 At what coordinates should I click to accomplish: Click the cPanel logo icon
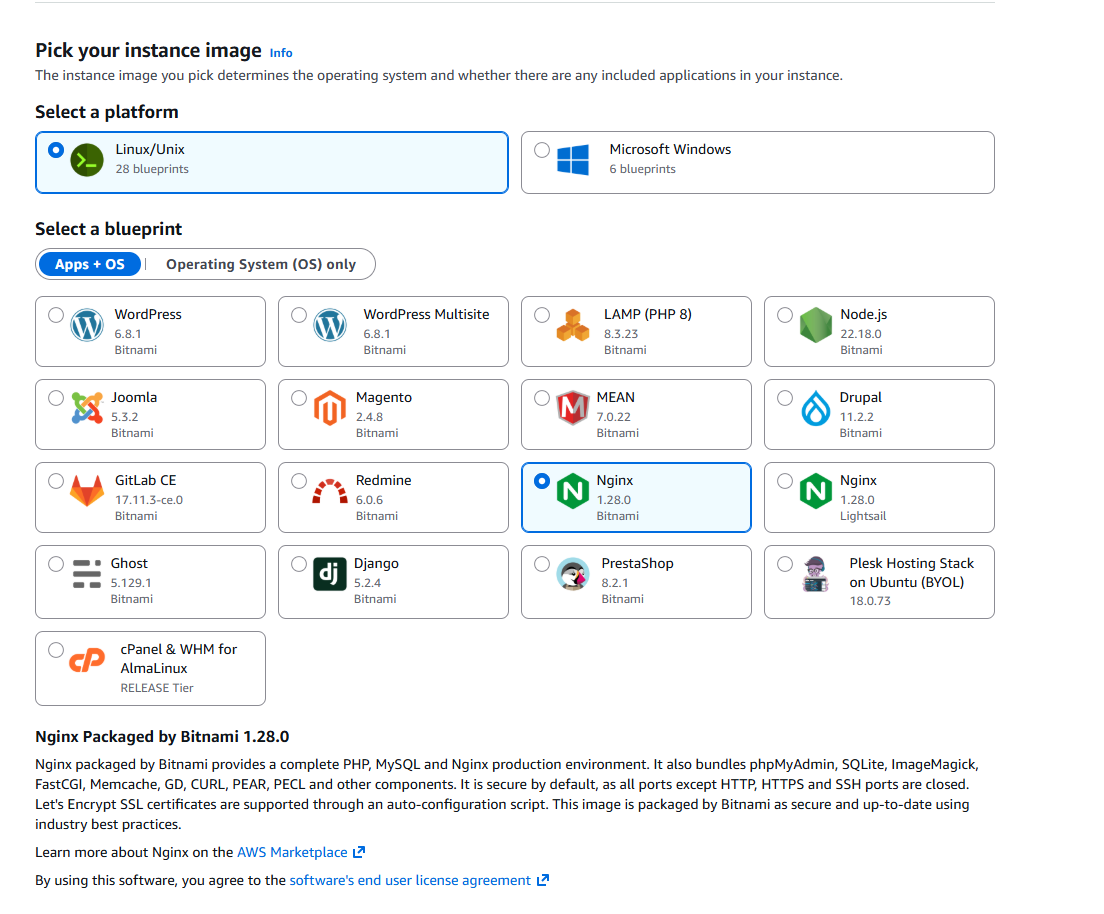(x=87, y=661)
